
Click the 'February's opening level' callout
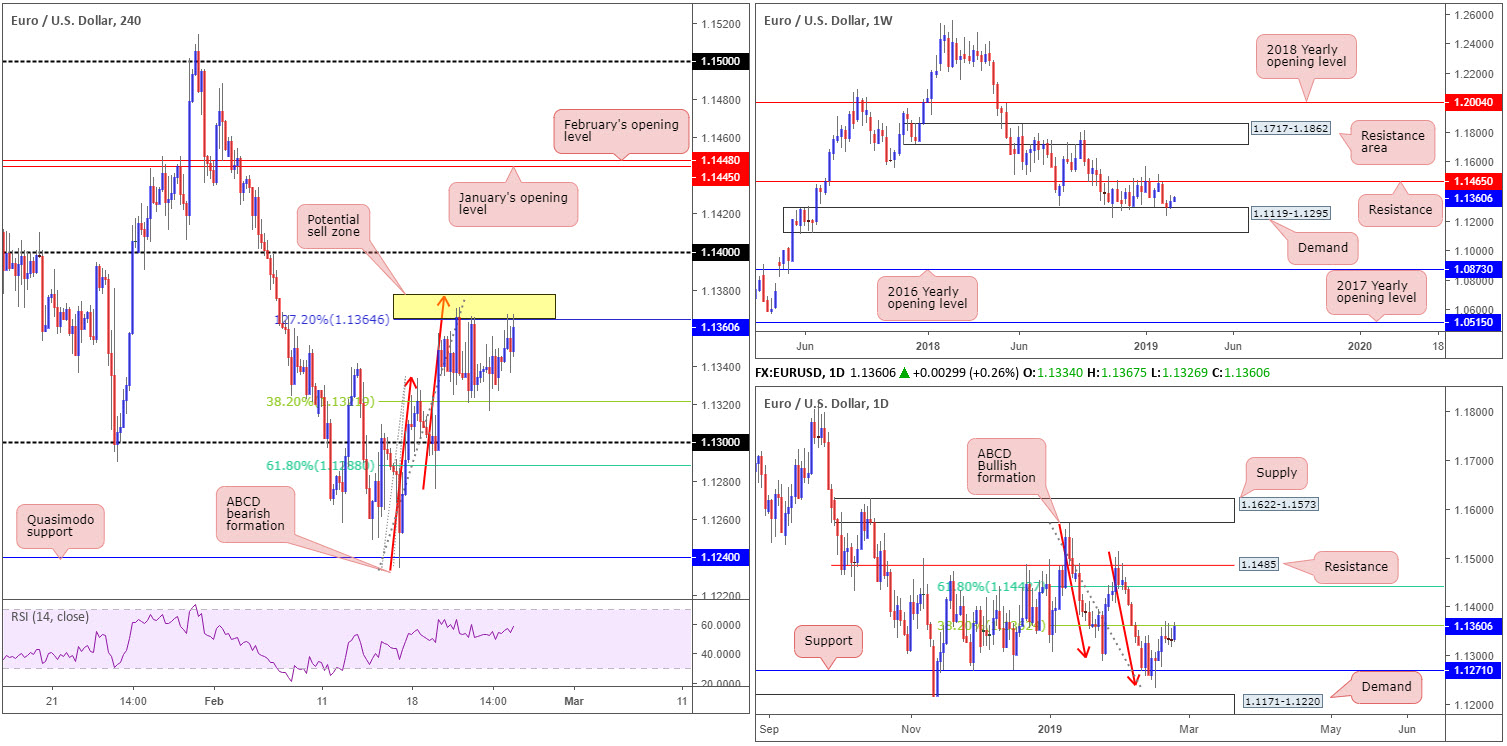621,134
